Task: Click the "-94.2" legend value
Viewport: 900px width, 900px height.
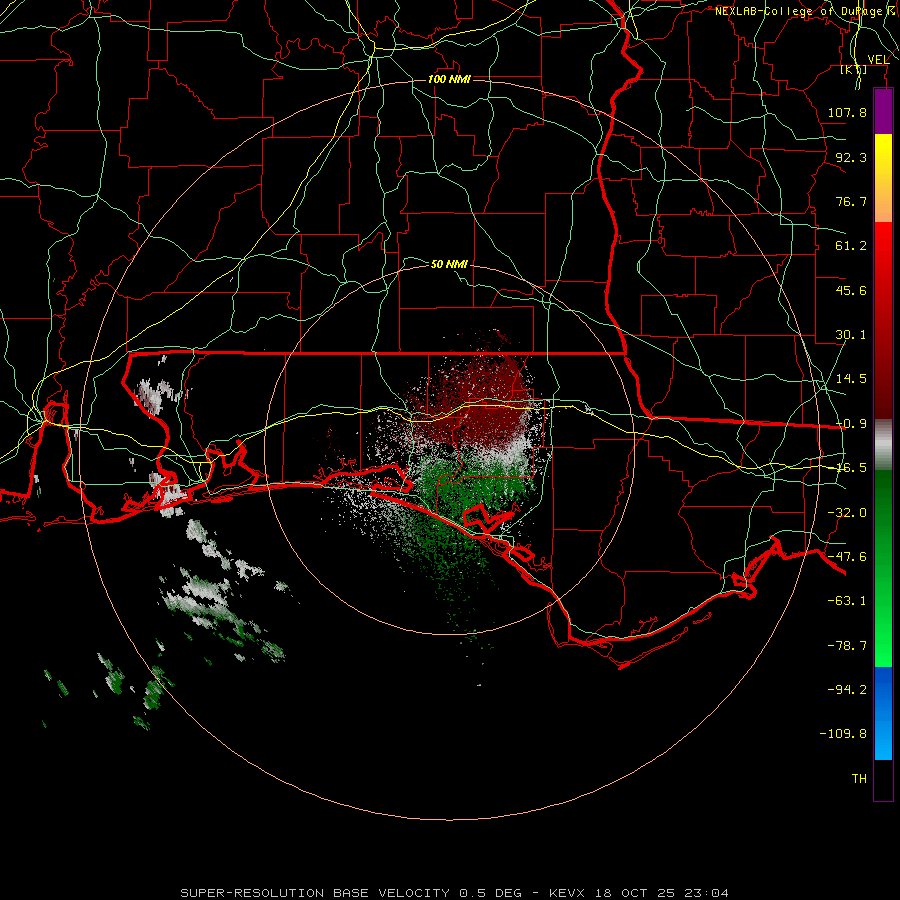Action: pyautogui.click(x=847, y=689)
